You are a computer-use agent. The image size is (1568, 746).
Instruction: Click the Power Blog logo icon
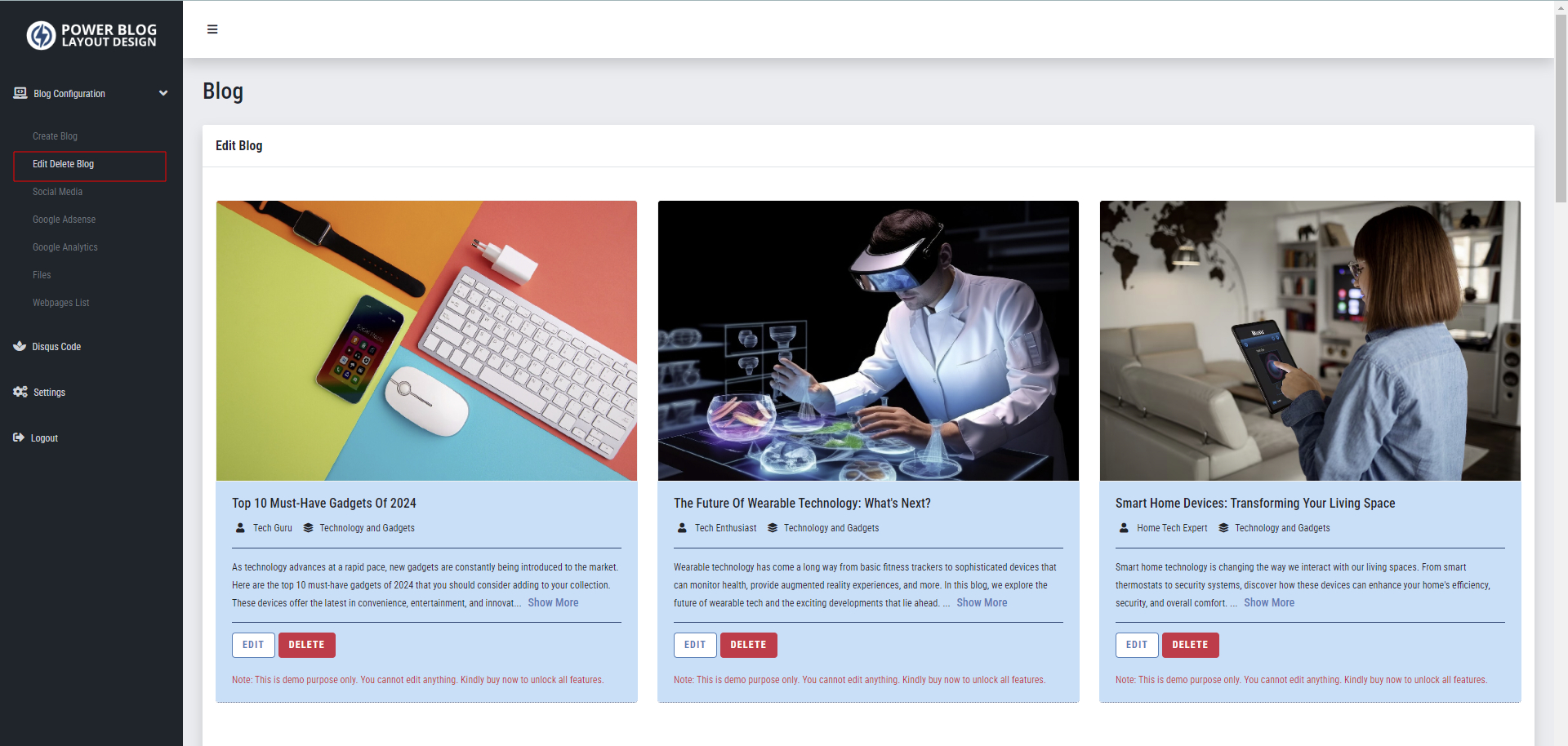[40, 35]
